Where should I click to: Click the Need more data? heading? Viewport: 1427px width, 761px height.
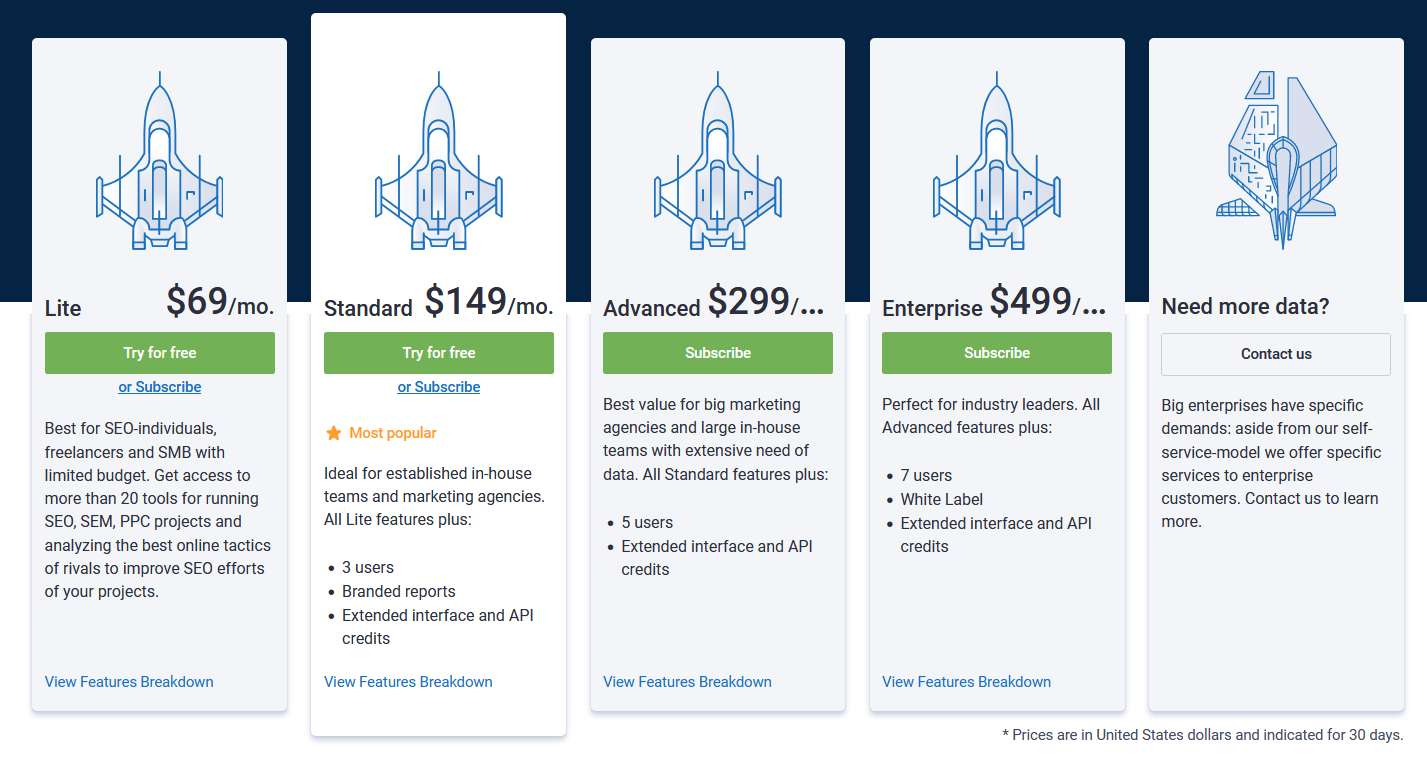click(1245, 306)
